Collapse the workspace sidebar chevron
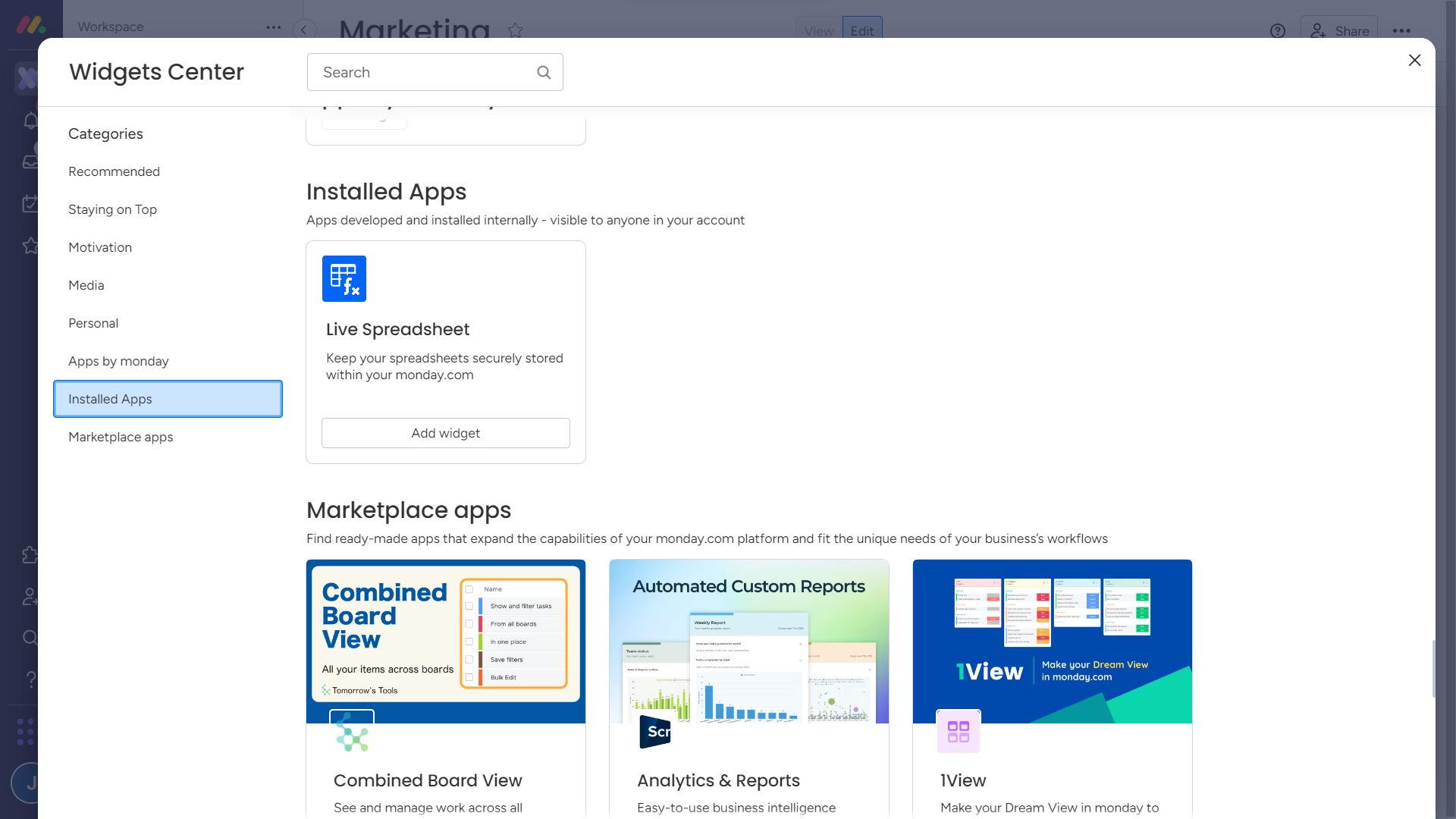The height and width of the screenshot is (819, 1456). 304,30
